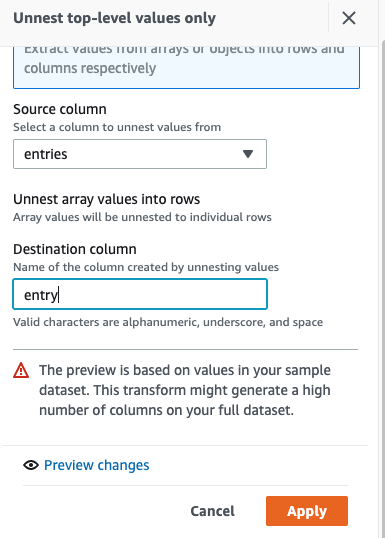Click the eye icon beside Preview changes
This screenshot has height=538, width=385.
pyautogui.click(x=31, y=465)
